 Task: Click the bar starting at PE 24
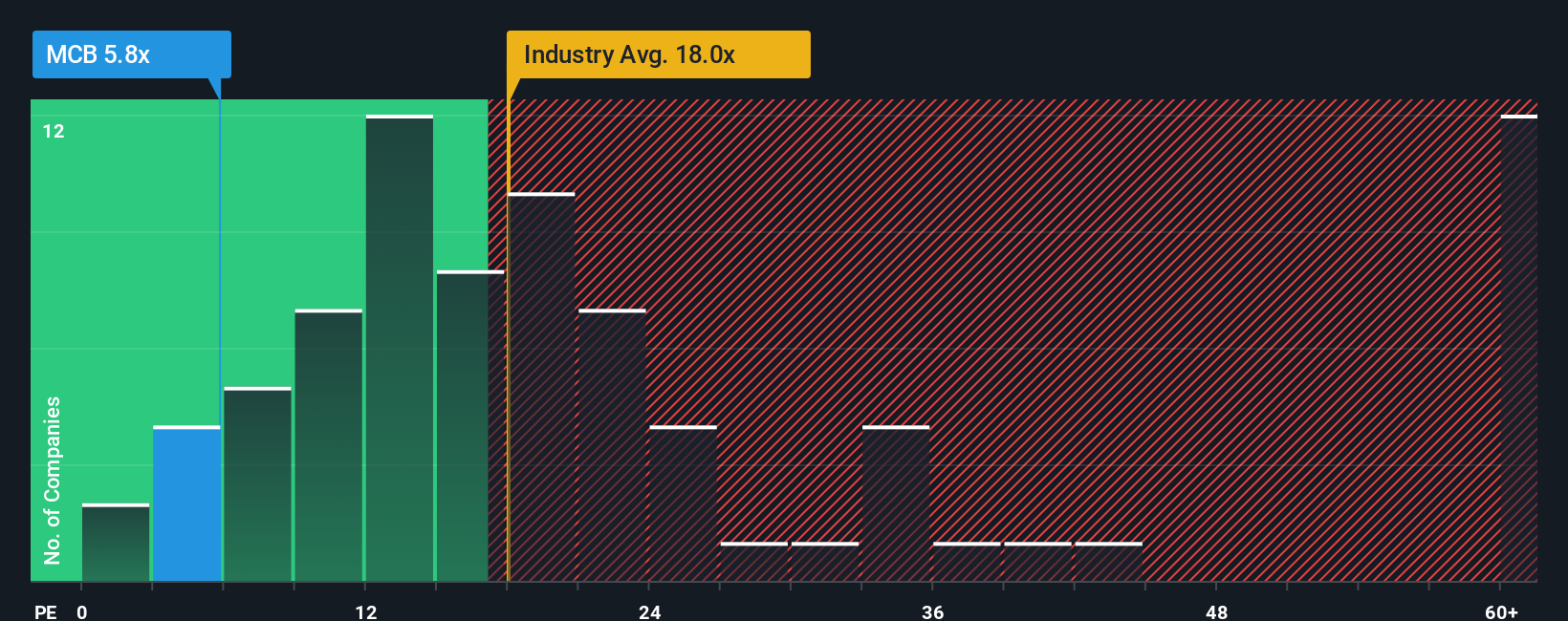pos(684,503)
